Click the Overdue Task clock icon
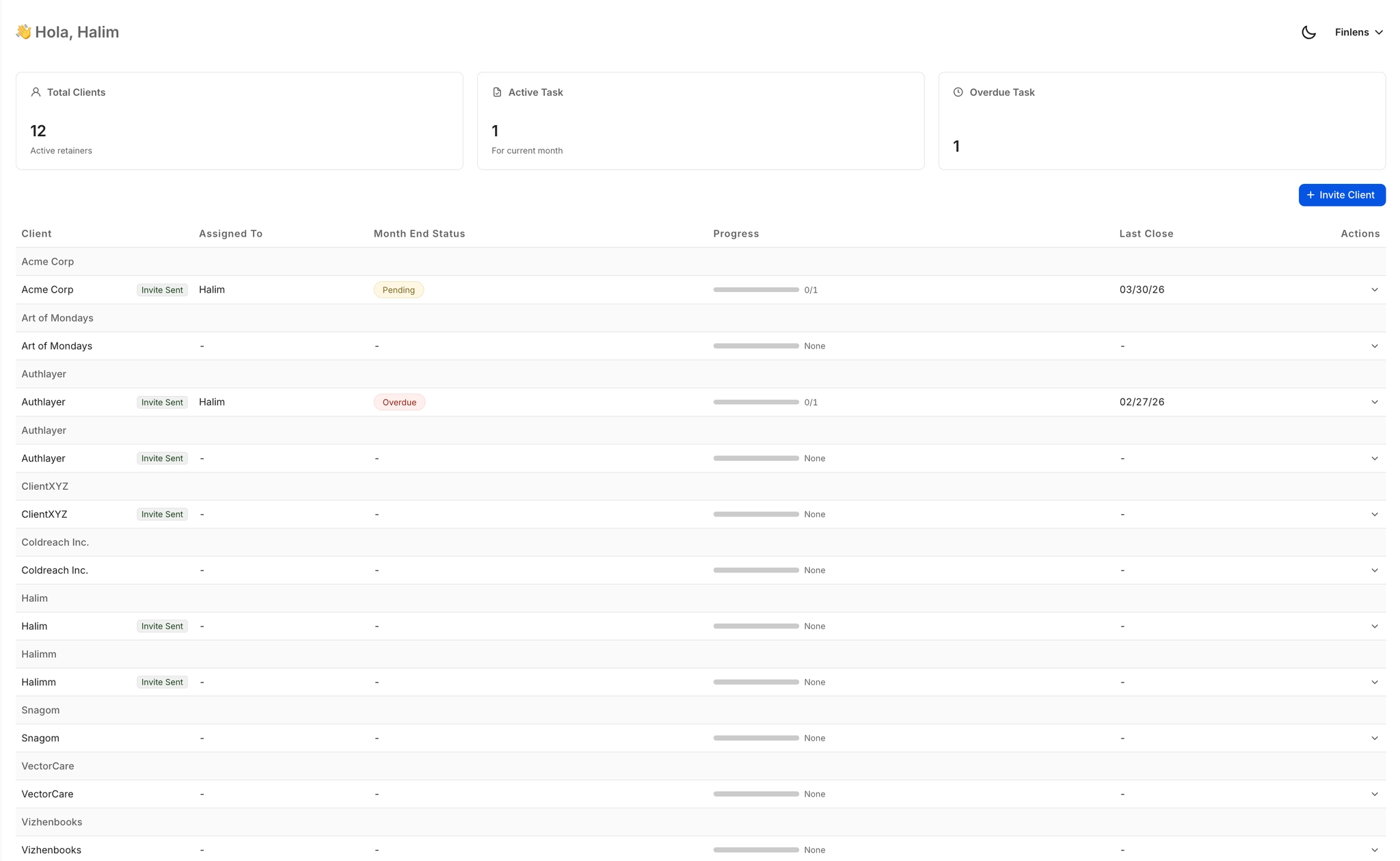 [958, 92]
